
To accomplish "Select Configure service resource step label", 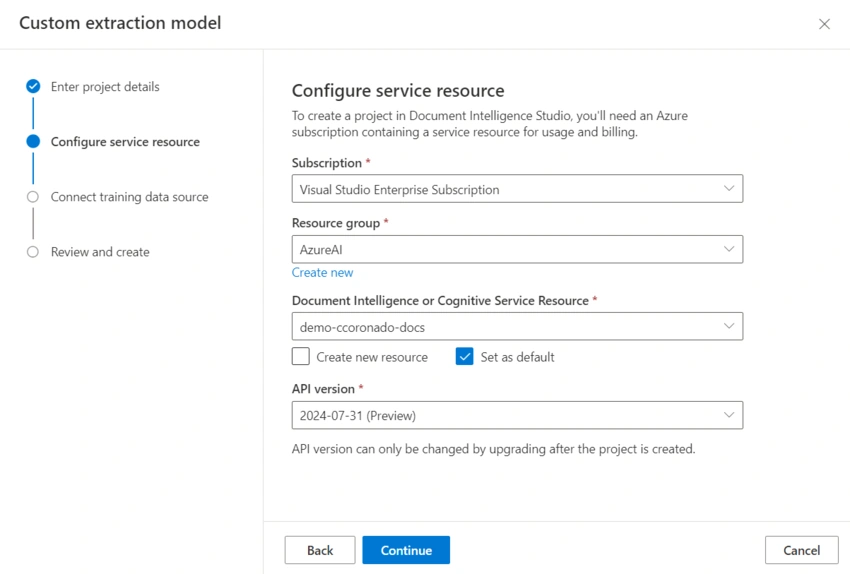I will tap(125, 142).
